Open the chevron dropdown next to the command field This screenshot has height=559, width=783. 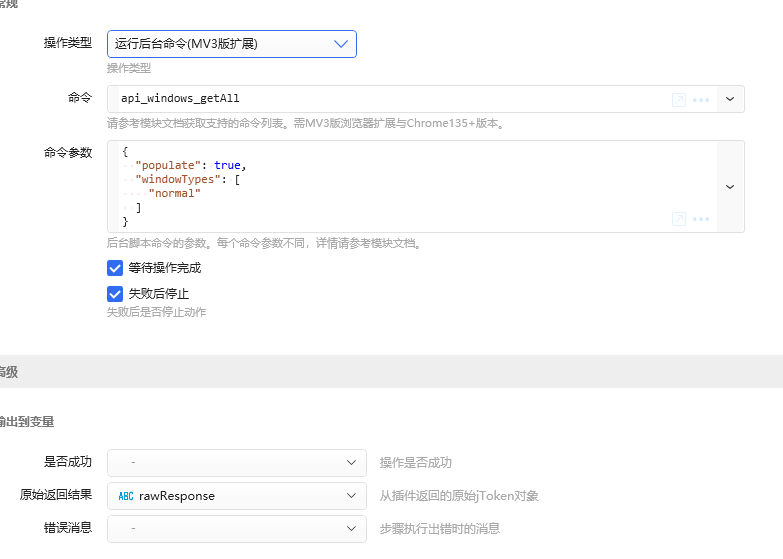[x=730, y=99]
